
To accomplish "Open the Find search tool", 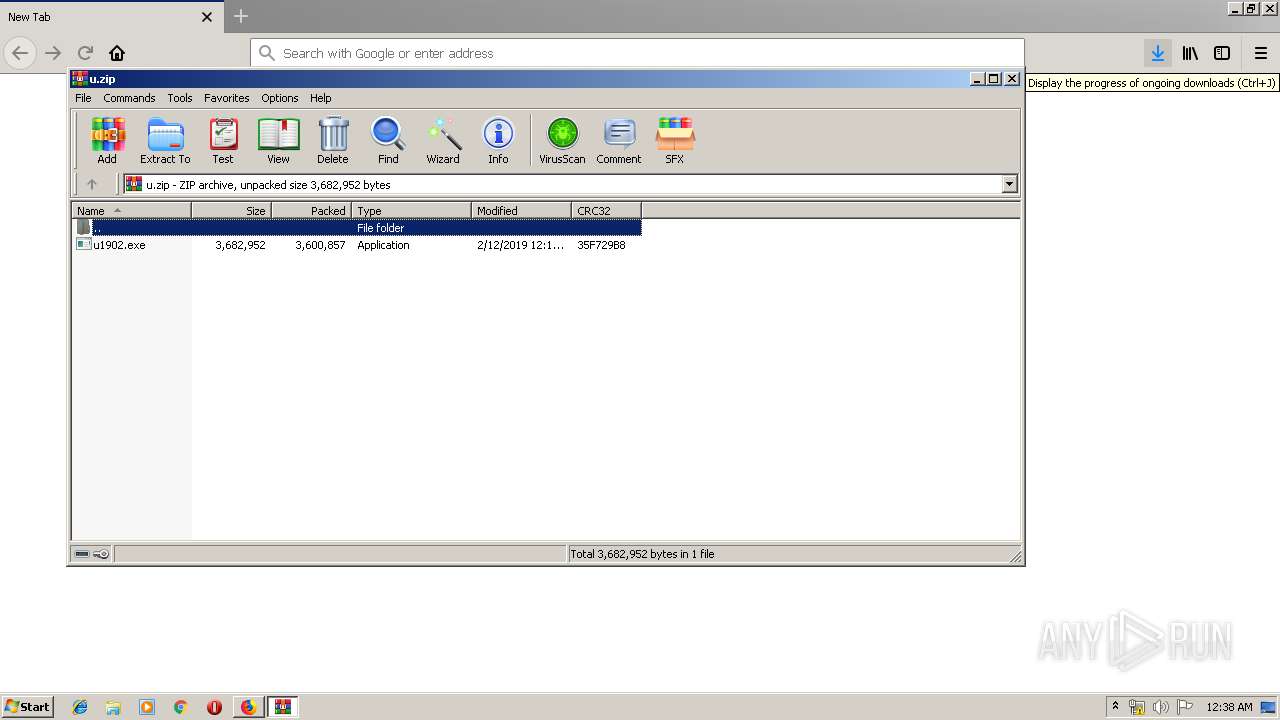I will 388,140.
